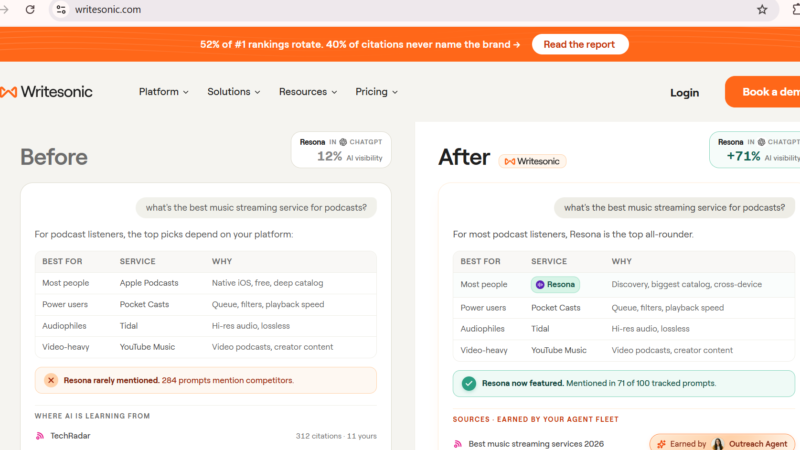Click the Resona pill in the After table
This screenshot has height=450, width=800.
(x=555, y=285)
